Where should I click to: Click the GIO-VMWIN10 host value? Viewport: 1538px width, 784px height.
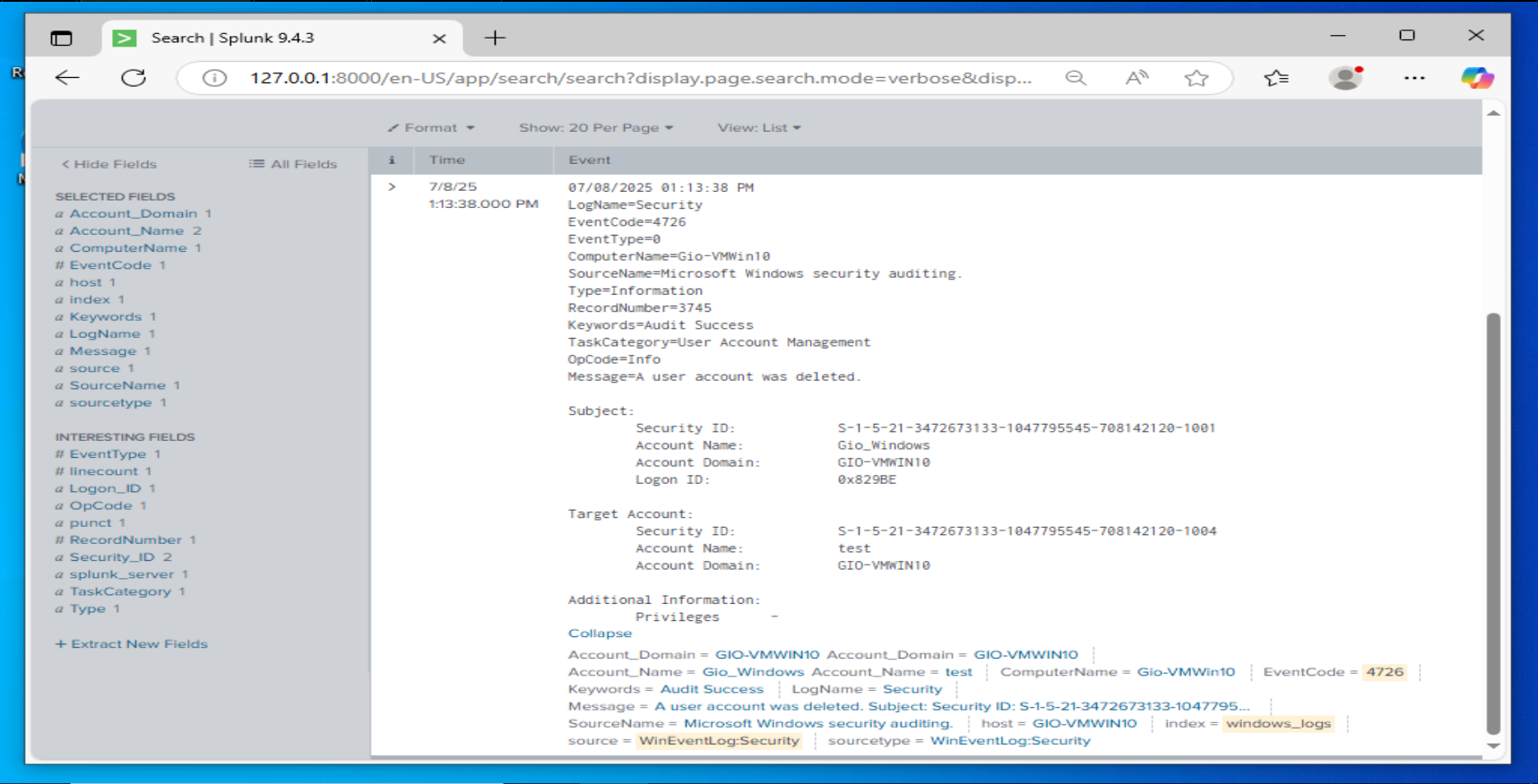[x=1084, y=723]
